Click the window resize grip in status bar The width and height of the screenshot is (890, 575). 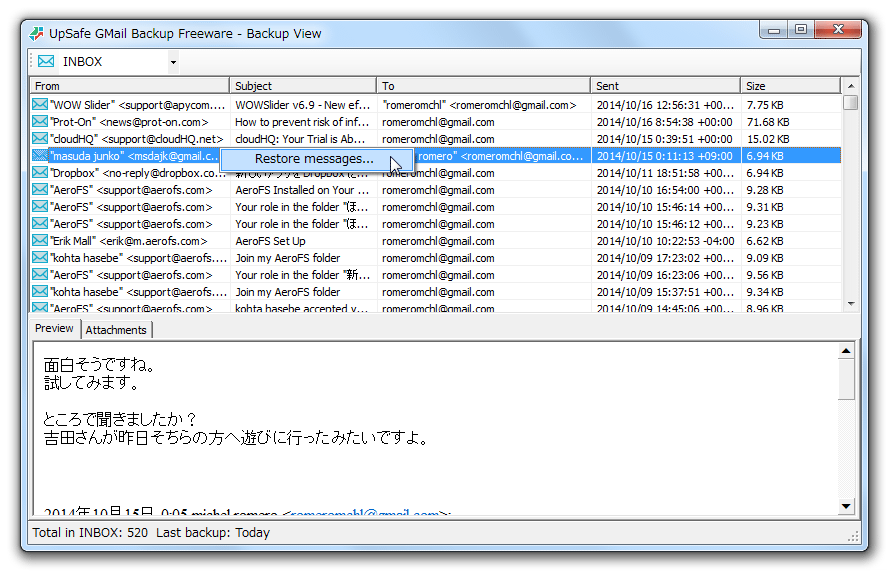[x=853, y=536]
